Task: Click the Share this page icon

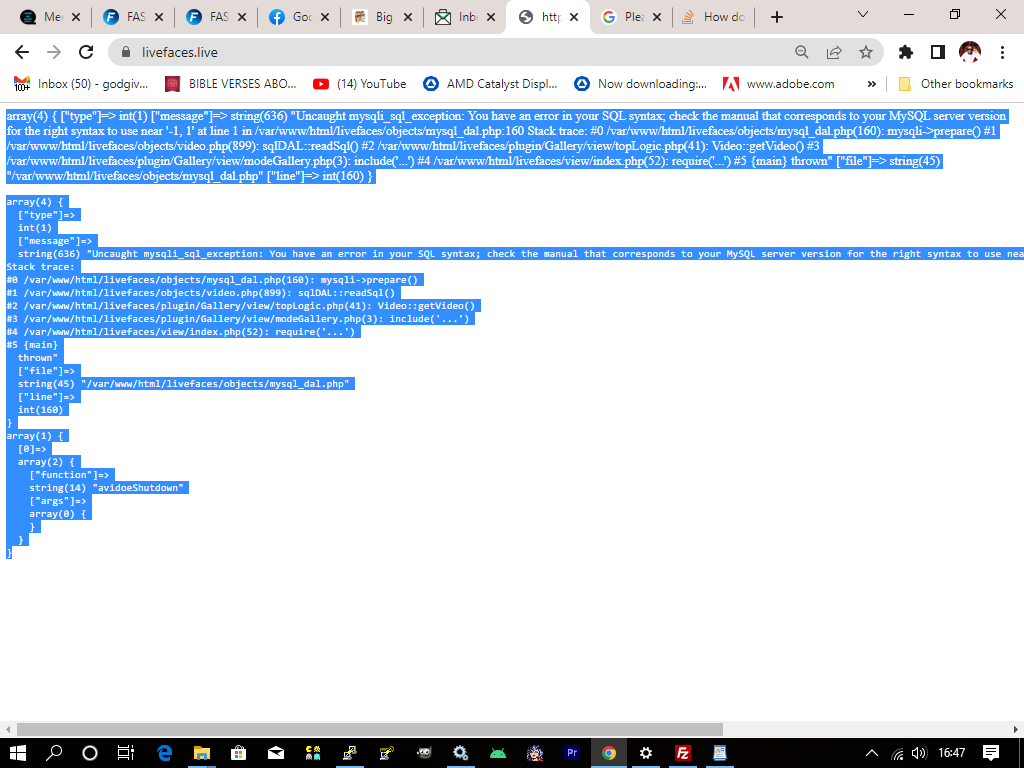Action: (x=833, y=52)
